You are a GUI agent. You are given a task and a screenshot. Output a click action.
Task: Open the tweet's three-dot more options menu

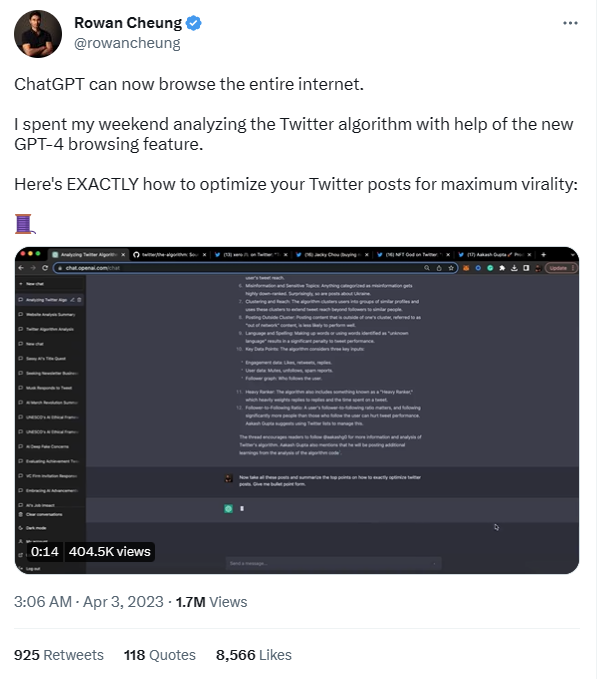570,23
